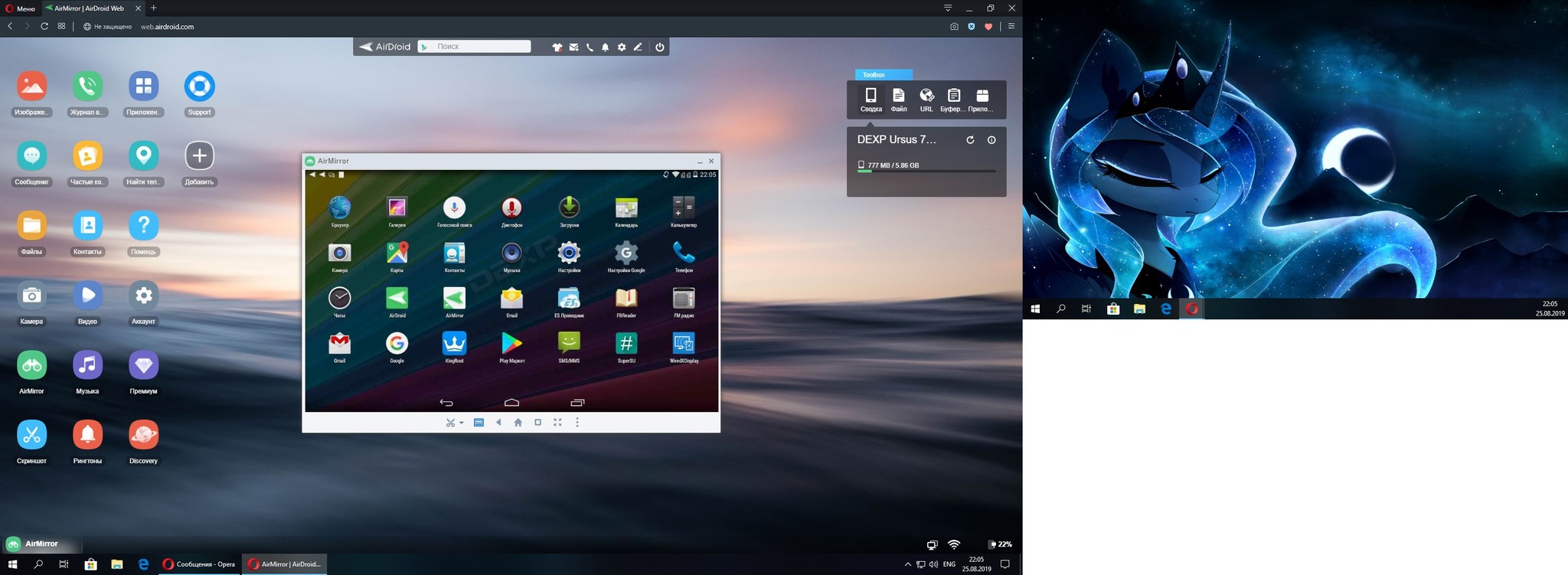Open the Журнал вызовов call log icon
Viewport: 1568px width, 575px height.
pyautogui.click(x=87, y=87)
